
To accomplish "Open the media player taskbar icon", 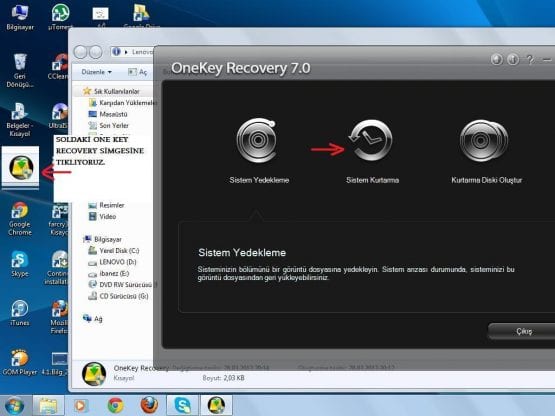I will [81, 406].
